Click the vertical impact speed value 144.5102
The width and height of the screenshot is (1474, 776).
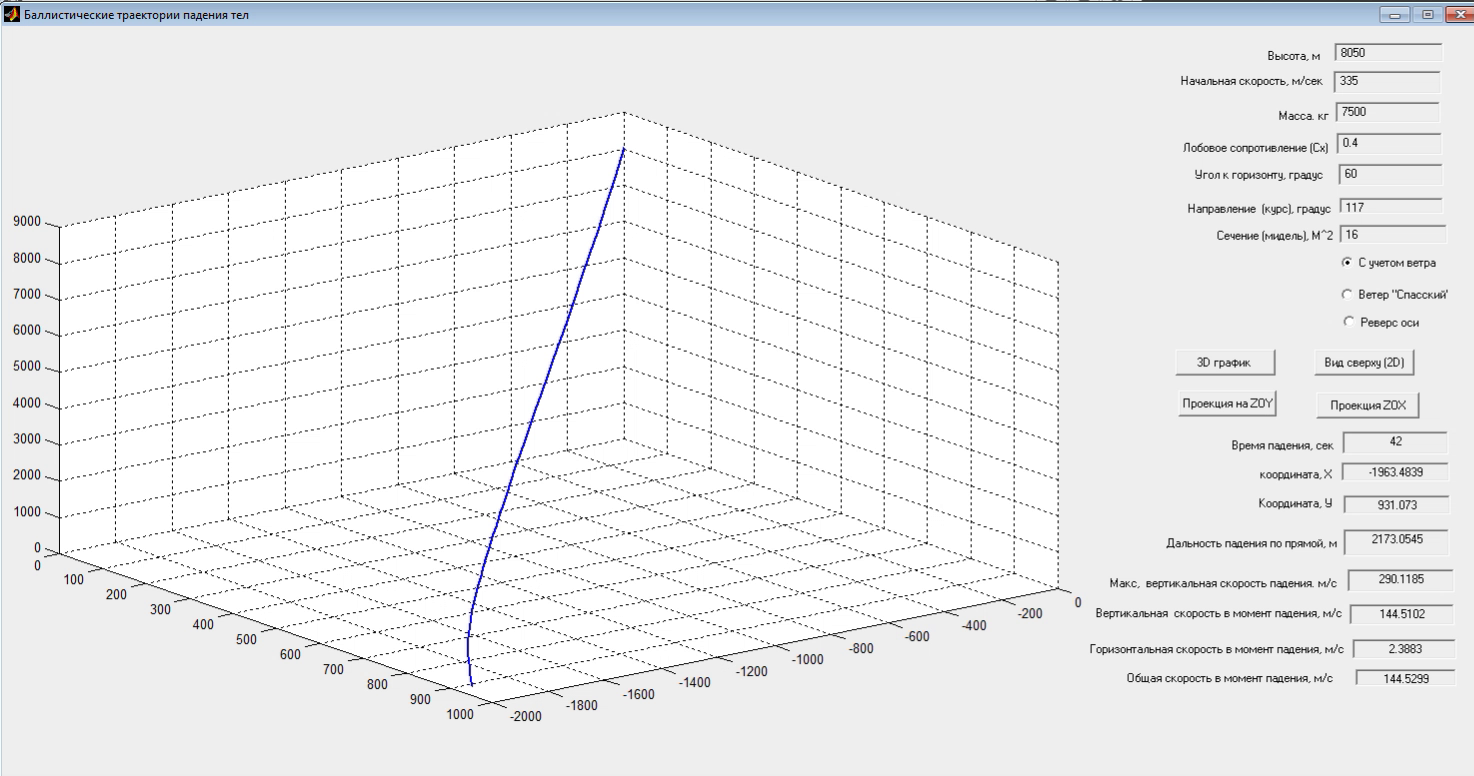point(1402,614)
